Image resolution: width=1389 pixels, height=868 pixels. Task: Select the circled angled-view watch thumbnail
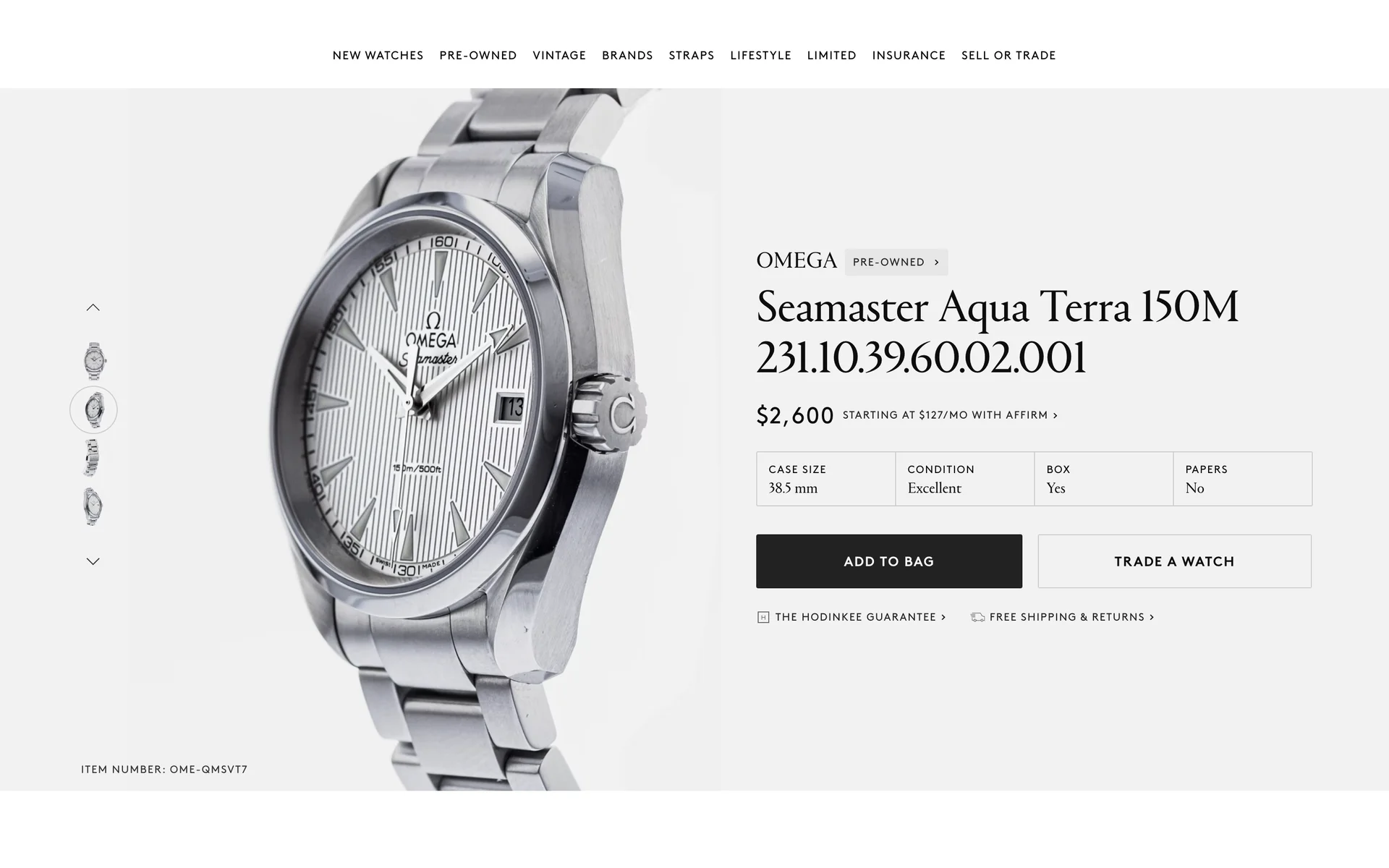93,410
